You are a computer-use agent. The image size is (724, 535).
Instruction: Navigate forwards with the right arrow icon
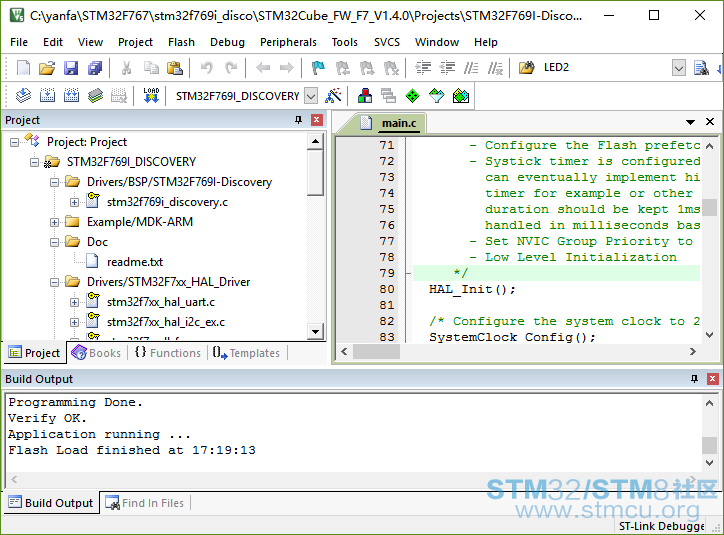(287, 68)
